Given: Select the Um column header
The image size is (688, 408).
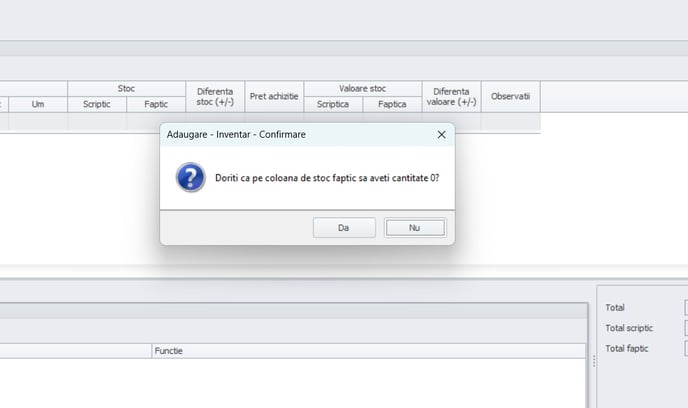Looking at the screenshot, I should click(x=38, y=104).
